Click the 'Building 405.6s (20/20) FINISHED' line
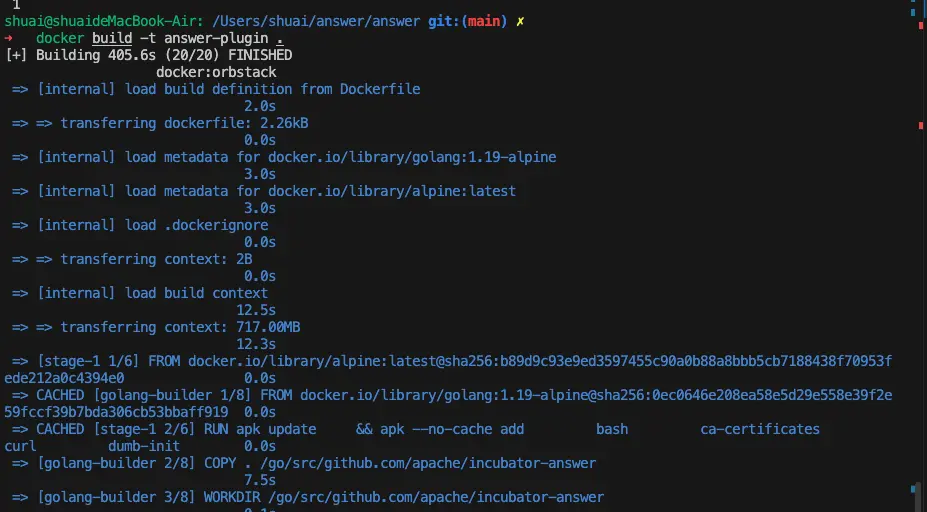The image size is (927, 512). tap(148, 55)
